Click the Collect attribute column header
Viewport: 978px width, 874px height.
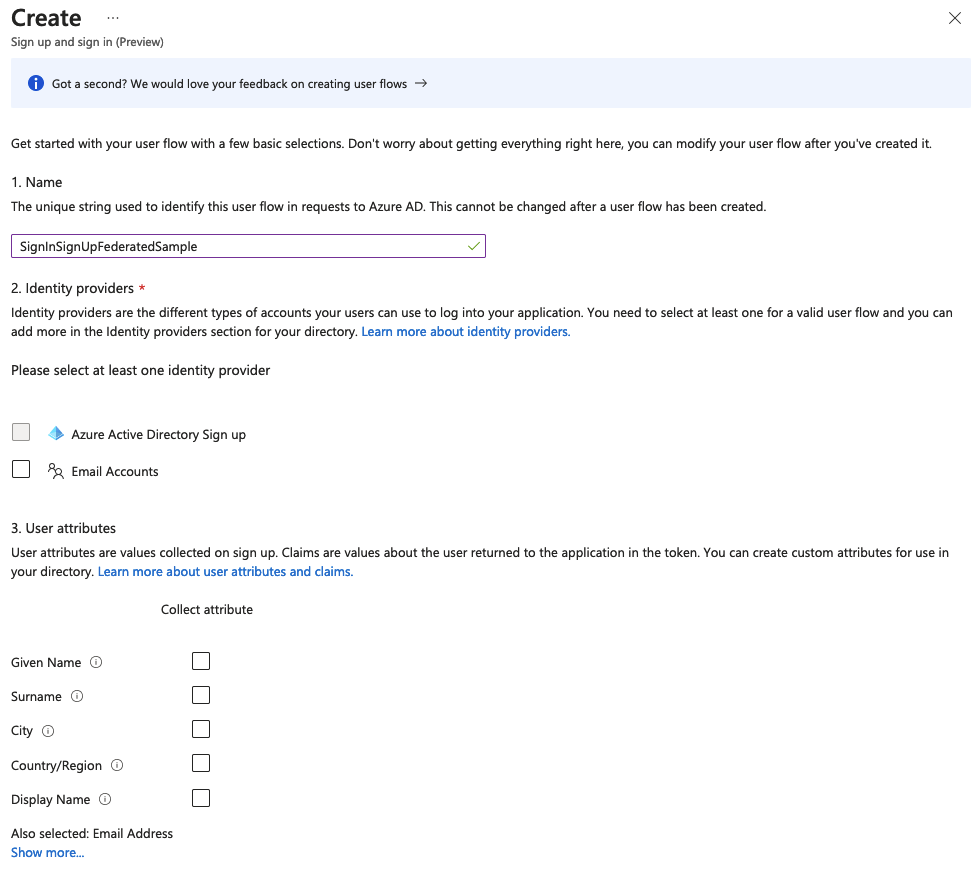coord(207,609)
